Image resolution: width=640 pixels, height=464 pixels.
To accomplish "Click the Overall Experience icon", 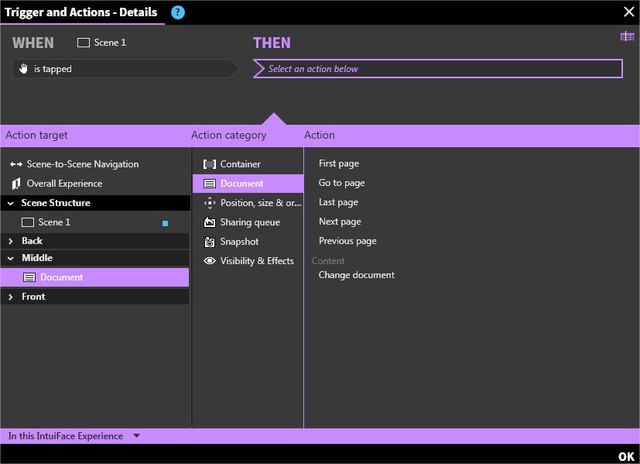I will pos(15,184).
